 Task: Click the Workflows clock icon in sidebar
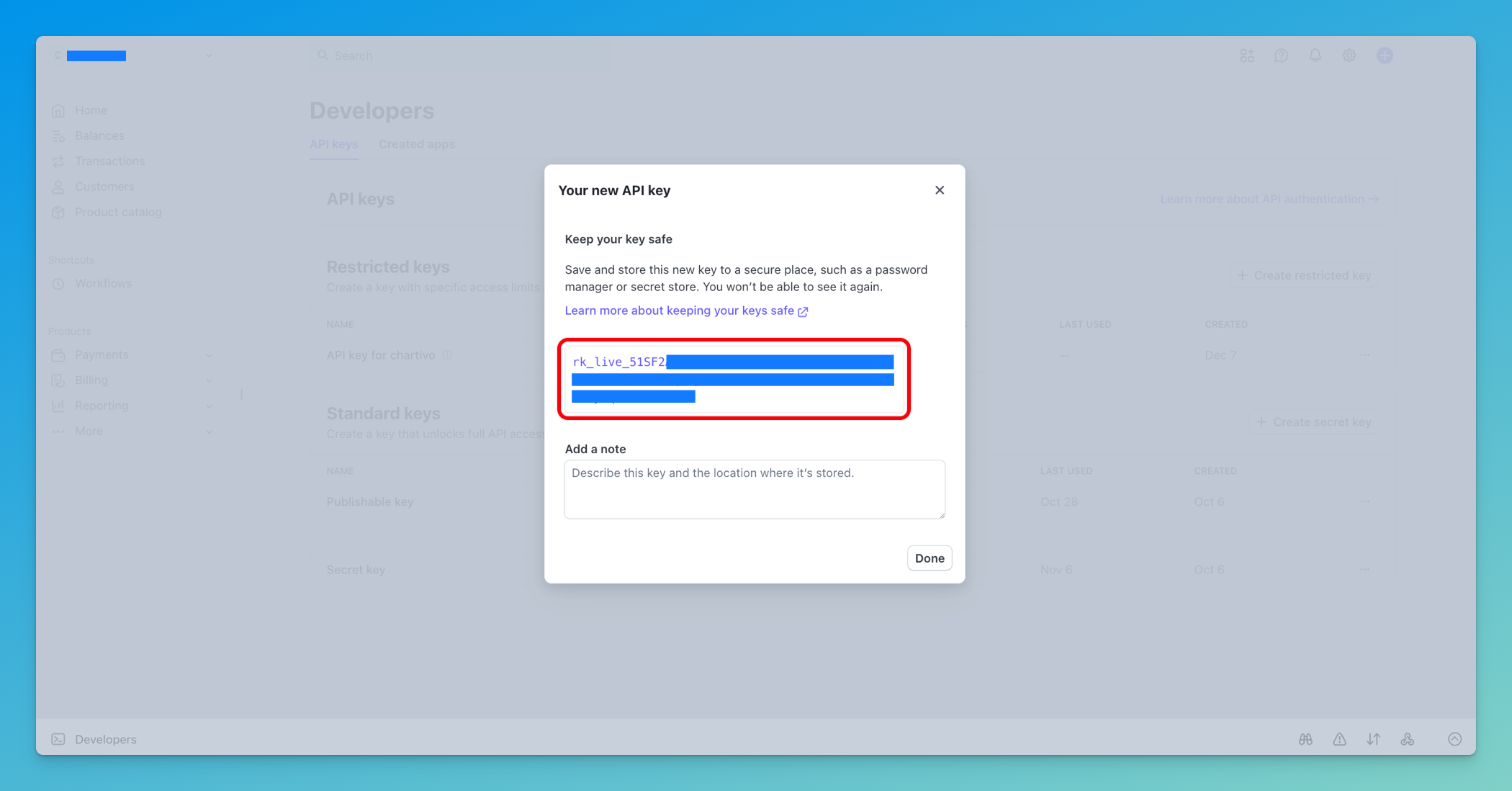58,283
